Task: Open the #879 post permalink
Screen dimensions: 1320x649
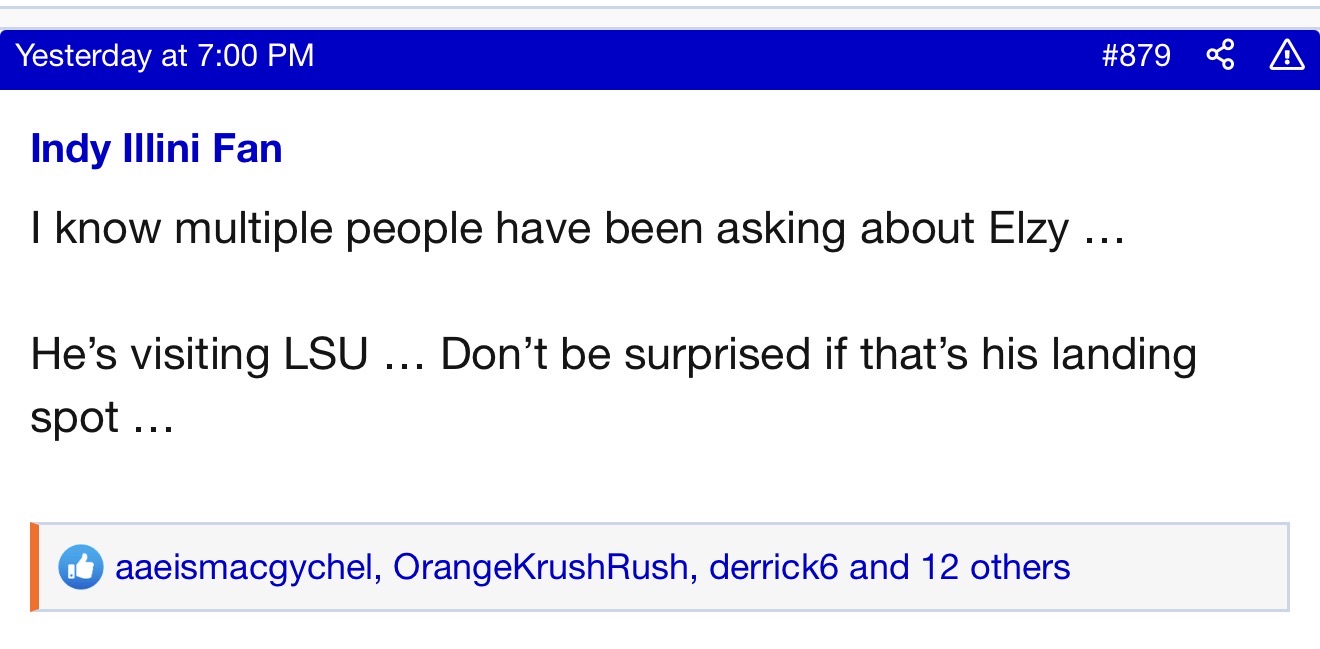Action: tap(1135, 55)
